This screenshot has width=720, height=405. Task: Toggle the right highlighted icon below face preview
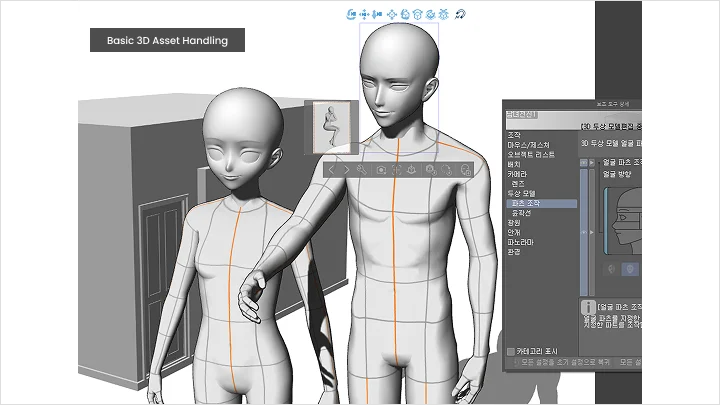point(629,268)
